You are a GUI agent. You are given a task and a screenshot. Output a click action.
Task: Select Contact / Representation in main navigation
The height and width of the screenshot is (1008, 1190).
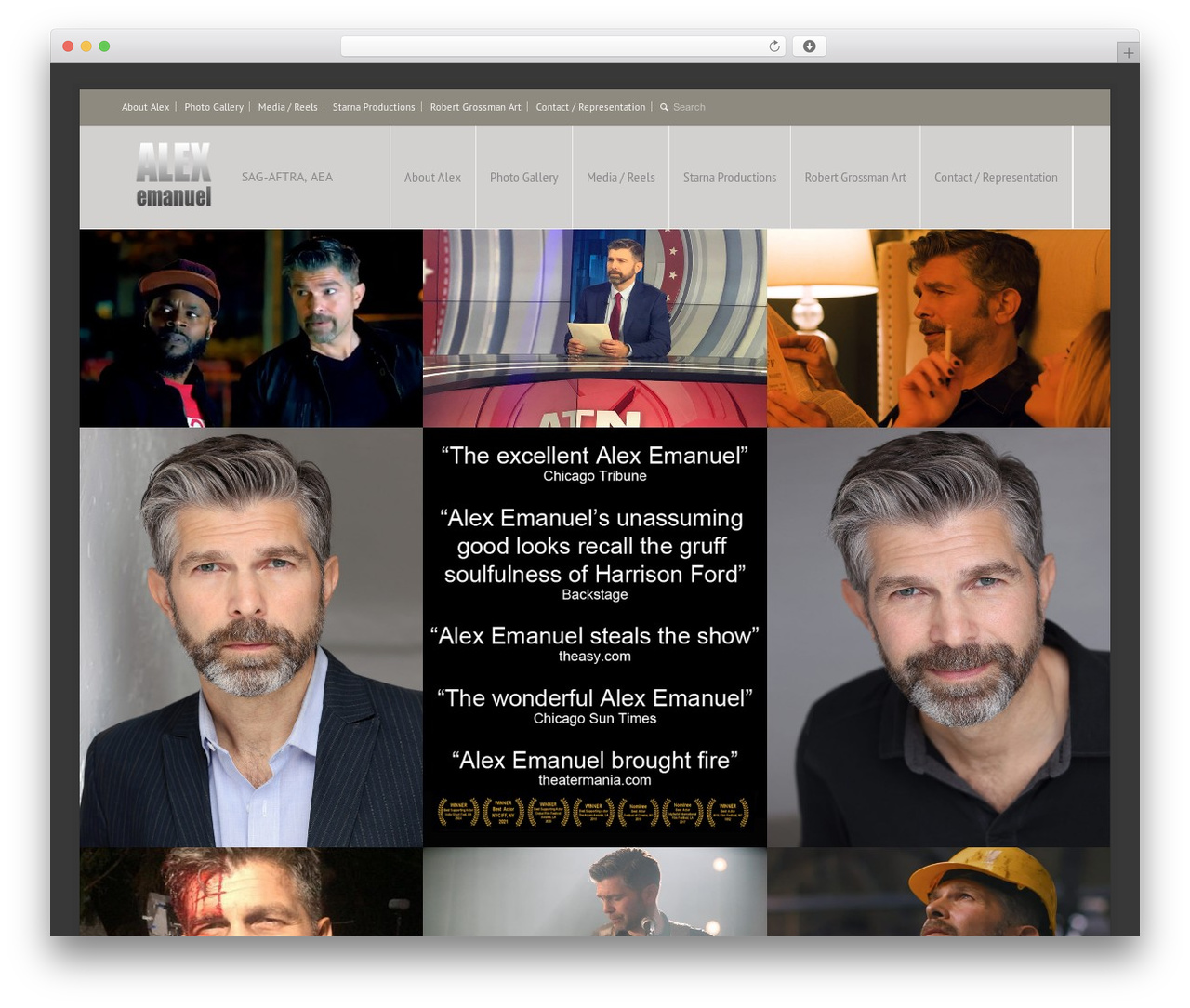pyautogui.click(x=996, y=178)
